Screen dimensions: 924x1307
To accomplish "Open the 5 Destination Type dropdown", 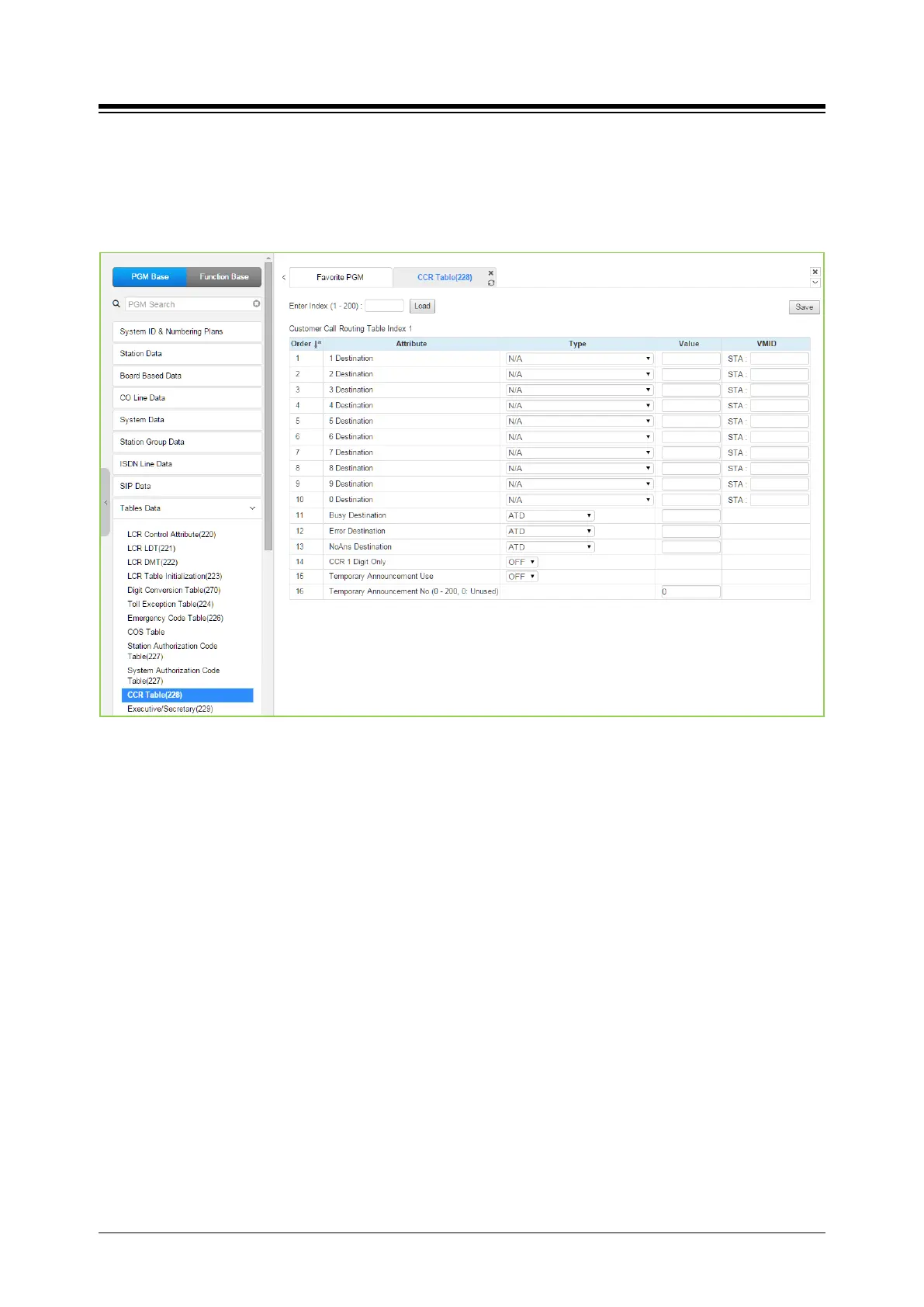I will point(580,421).
